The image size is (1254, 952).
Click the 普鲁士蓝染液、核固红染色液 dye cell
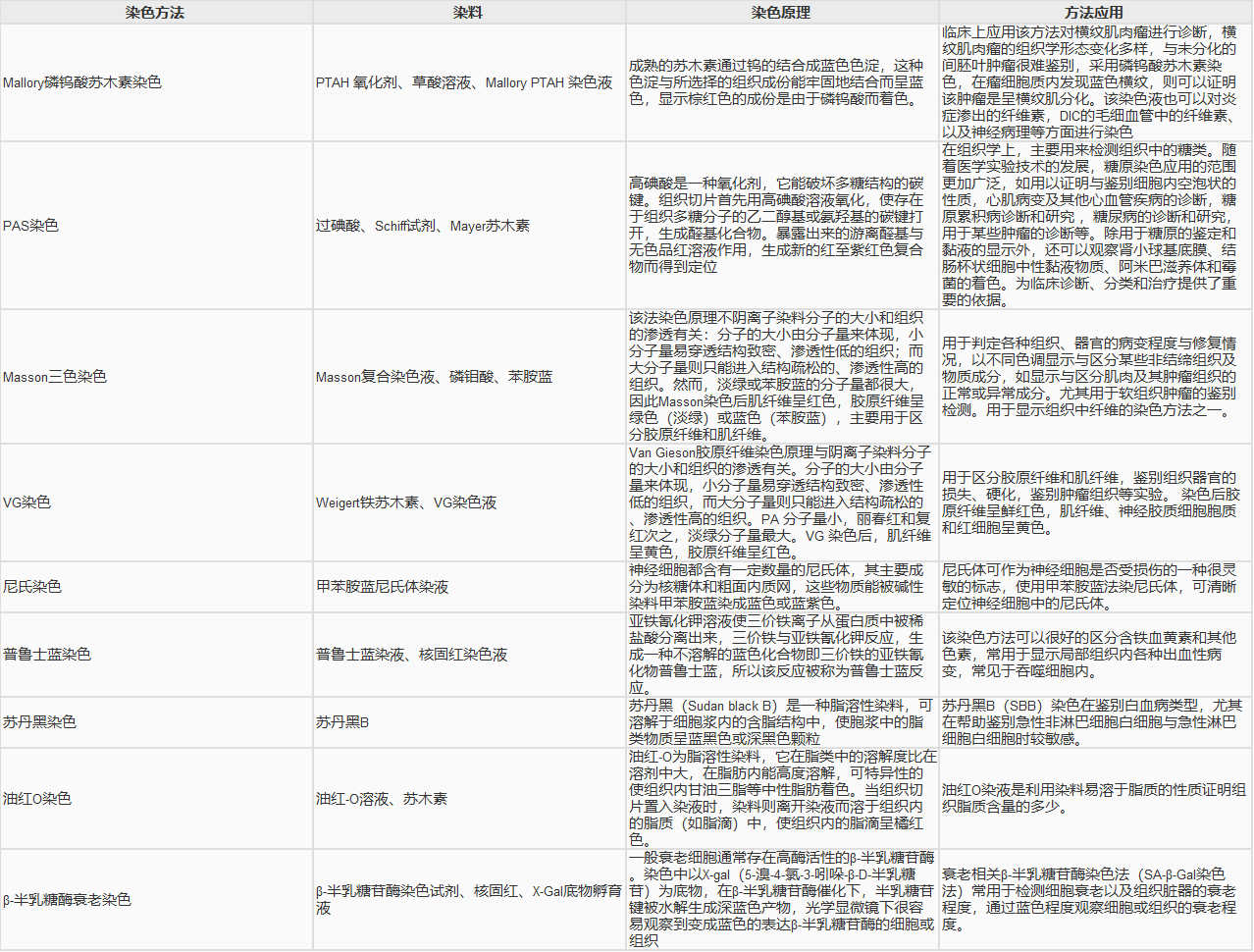[x=412, y=655]
